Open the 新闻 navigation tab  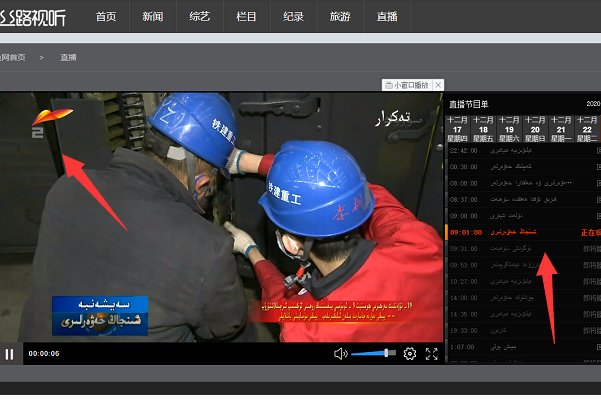coord(153,16)
